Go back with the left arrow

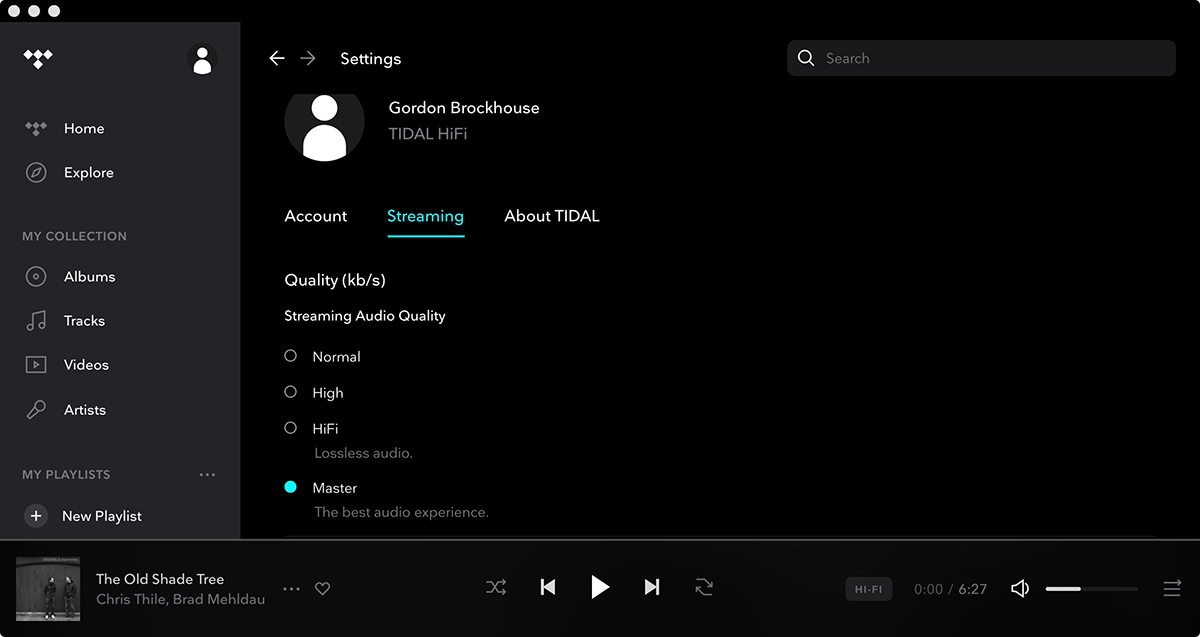(277, 59)
